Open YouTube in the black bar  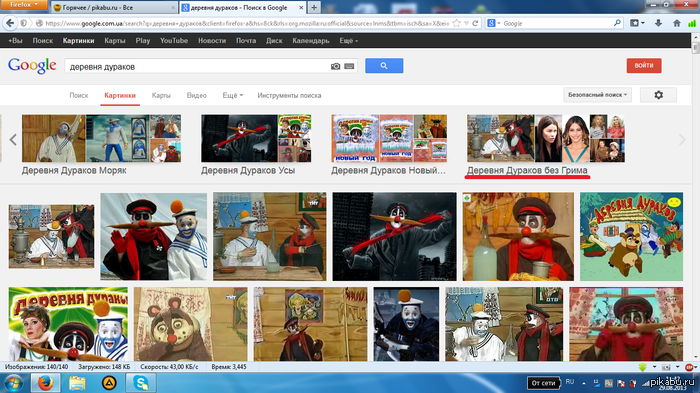pos(174,41)
